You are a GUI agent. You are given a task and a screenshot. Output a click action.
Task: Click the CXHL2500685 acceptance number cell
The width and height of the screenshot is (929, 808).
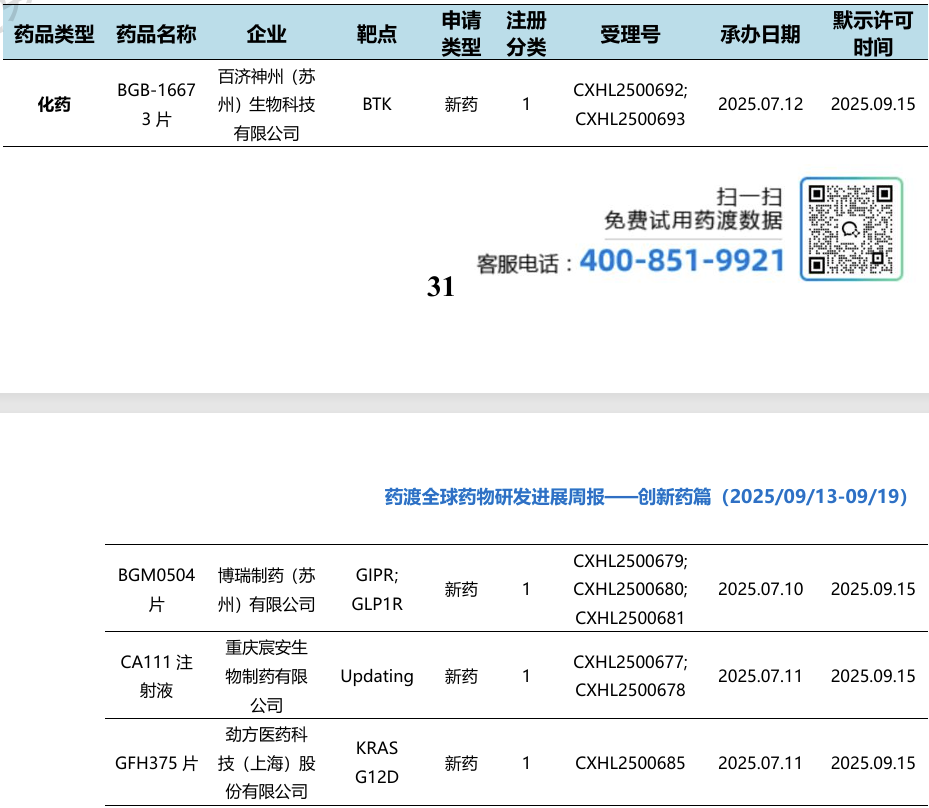630,763
